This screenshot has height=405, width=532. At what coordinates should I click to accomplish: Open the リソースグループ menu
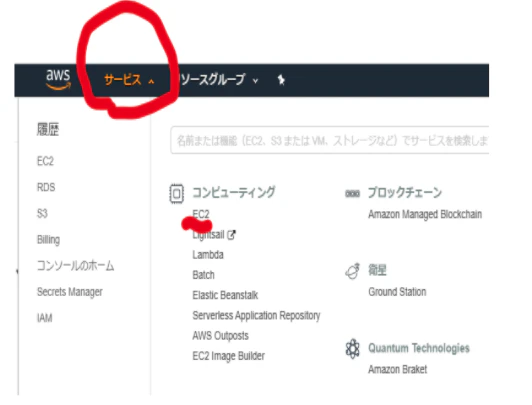point(213,80)
